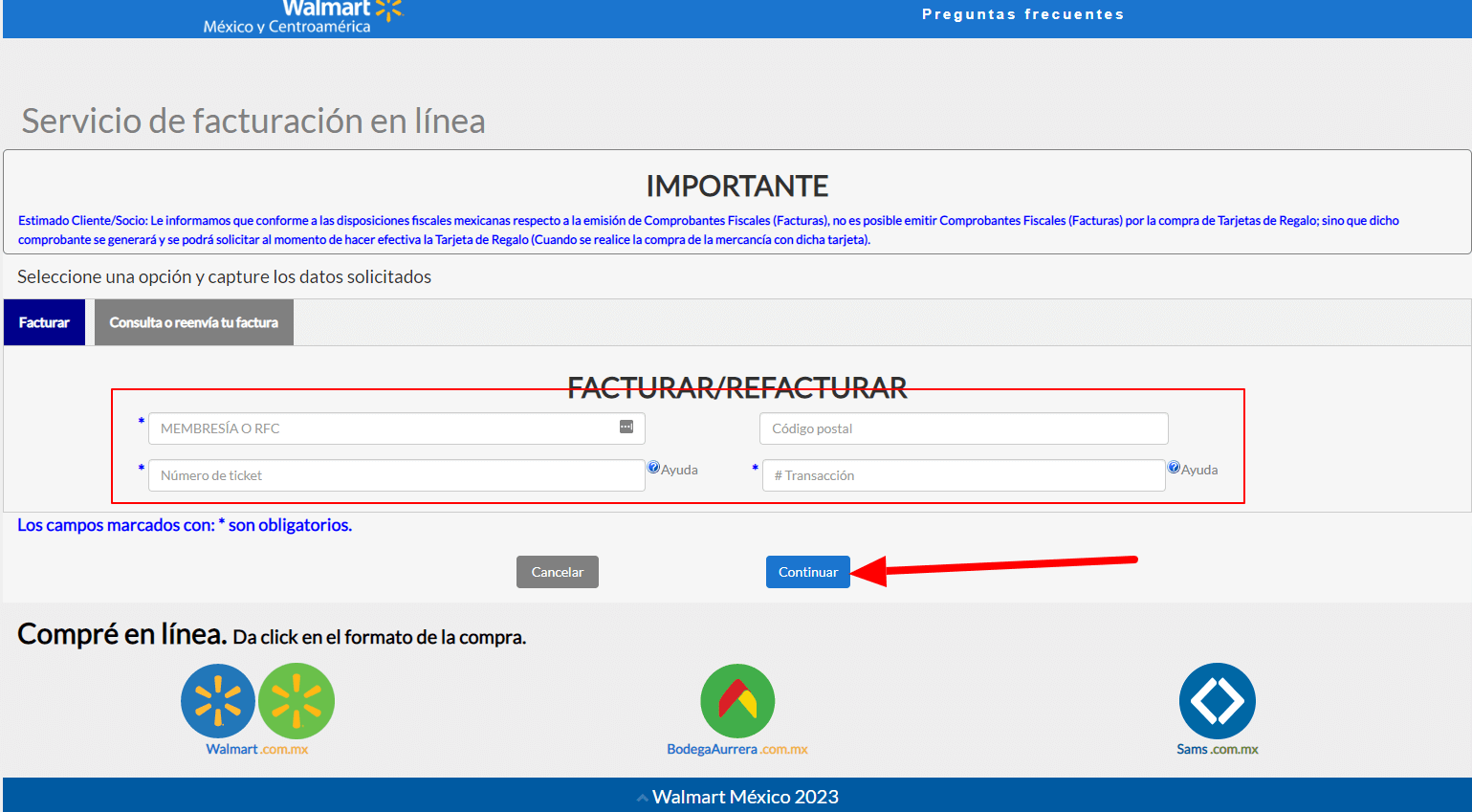Screen dimensions: 1472x812
Task: Select the Código postal field
Action: pyautogui.click(x=963, y=428)
